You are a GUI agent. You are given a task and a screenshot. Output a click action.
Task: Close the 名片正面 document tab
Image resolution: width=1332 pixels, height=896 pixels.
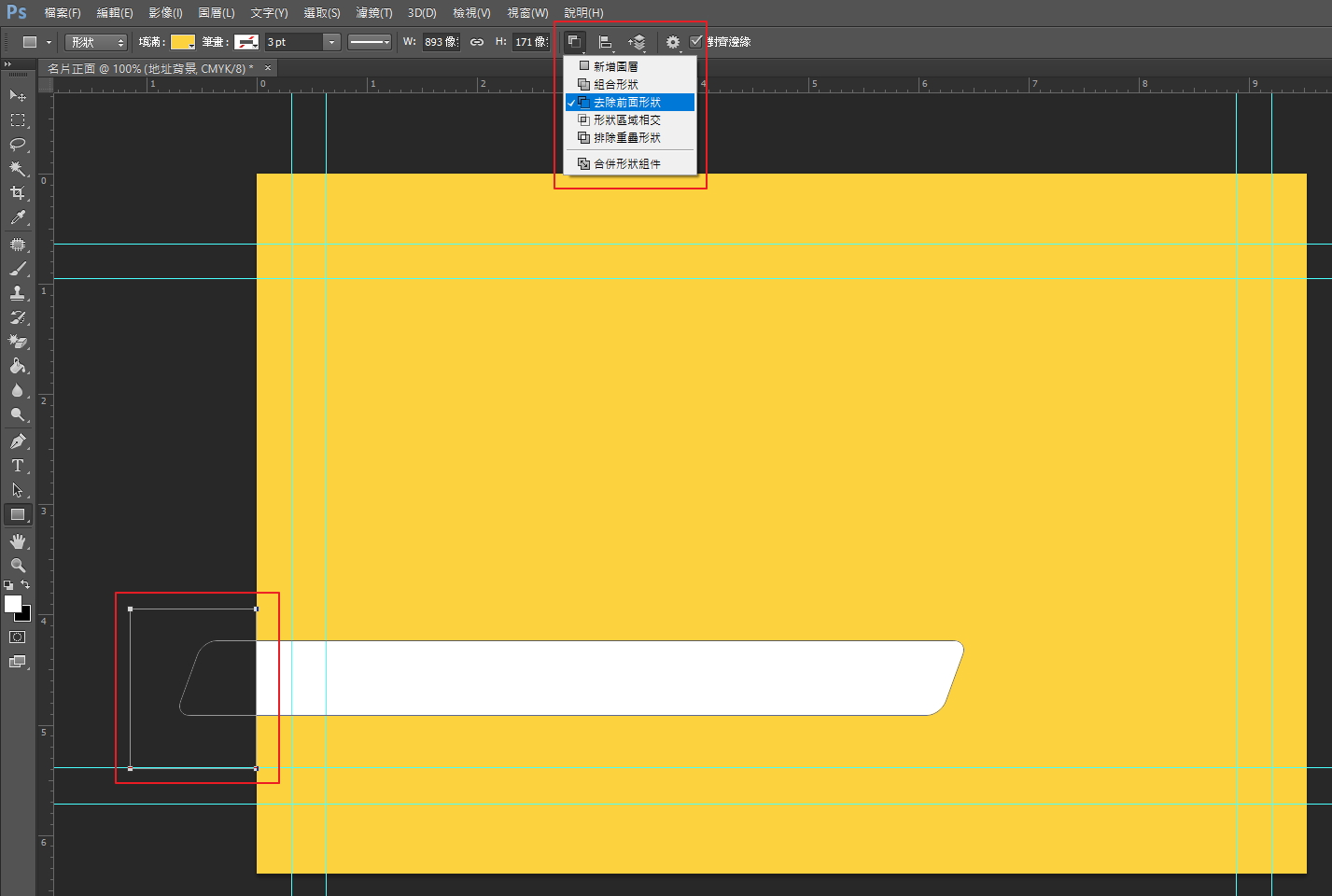268,67
